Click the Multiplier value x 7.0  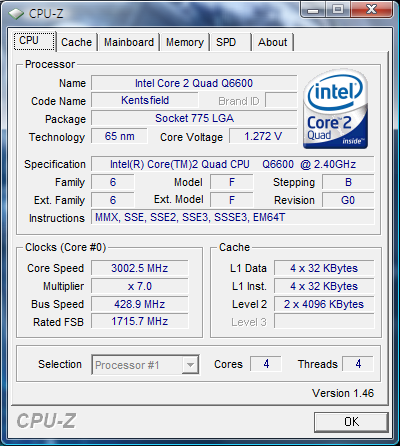140,286
